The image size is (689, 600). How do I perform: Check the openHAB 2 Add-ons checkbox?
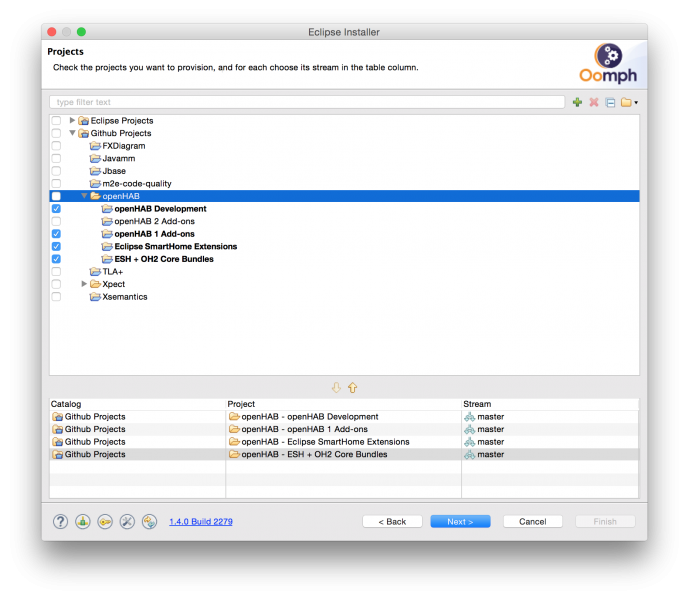(56, 221)
